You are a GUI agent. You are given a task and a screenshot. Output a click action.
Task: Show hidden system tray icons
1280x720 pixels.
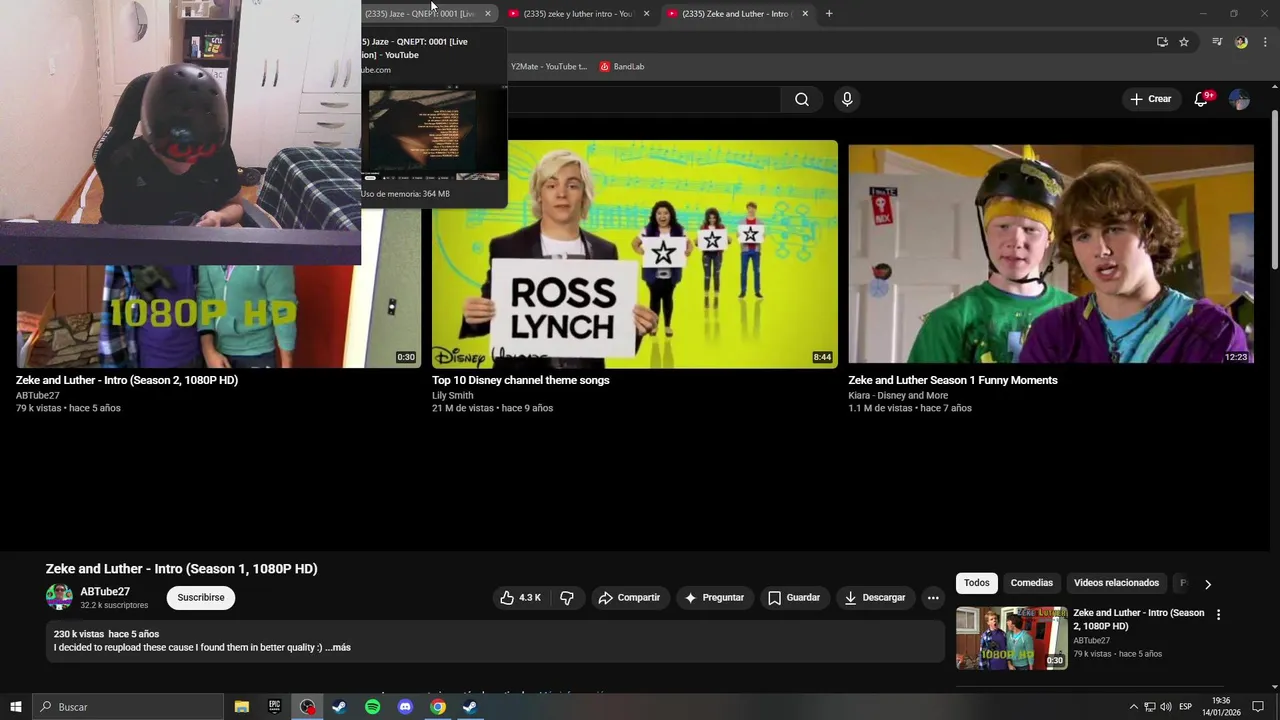coord(1133,707)
